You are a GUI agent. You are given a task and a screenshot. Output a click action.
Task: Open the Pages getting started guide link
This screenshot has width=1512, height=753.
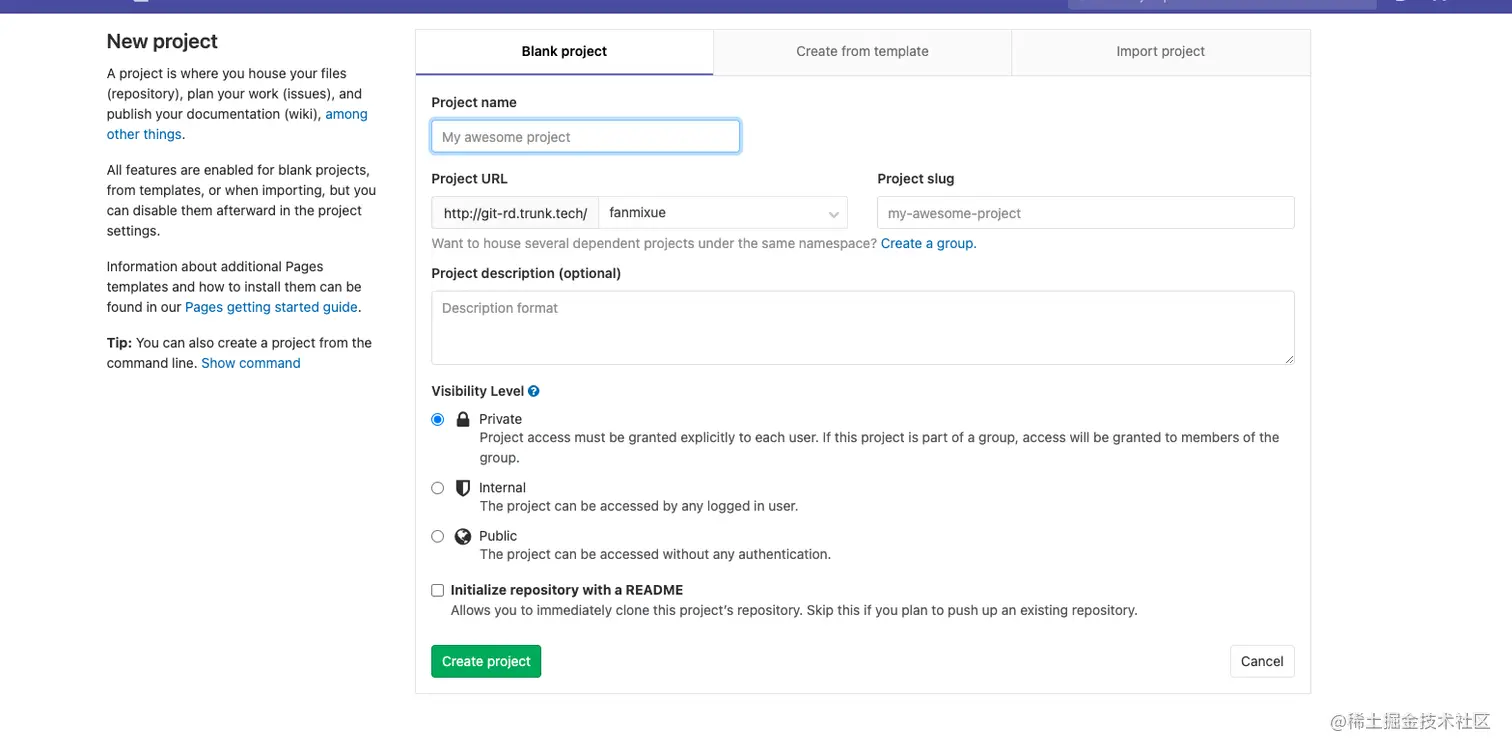pos(271,307)
